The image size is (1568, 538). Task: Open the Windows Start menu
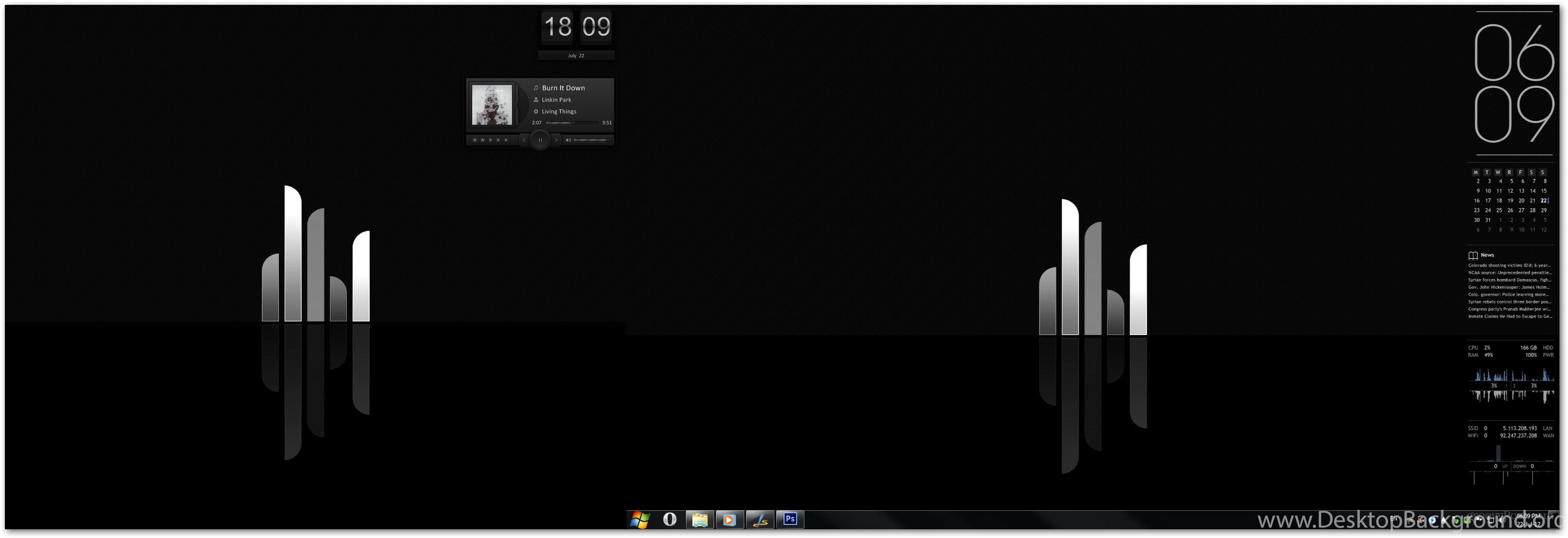(x=639, y=520)
